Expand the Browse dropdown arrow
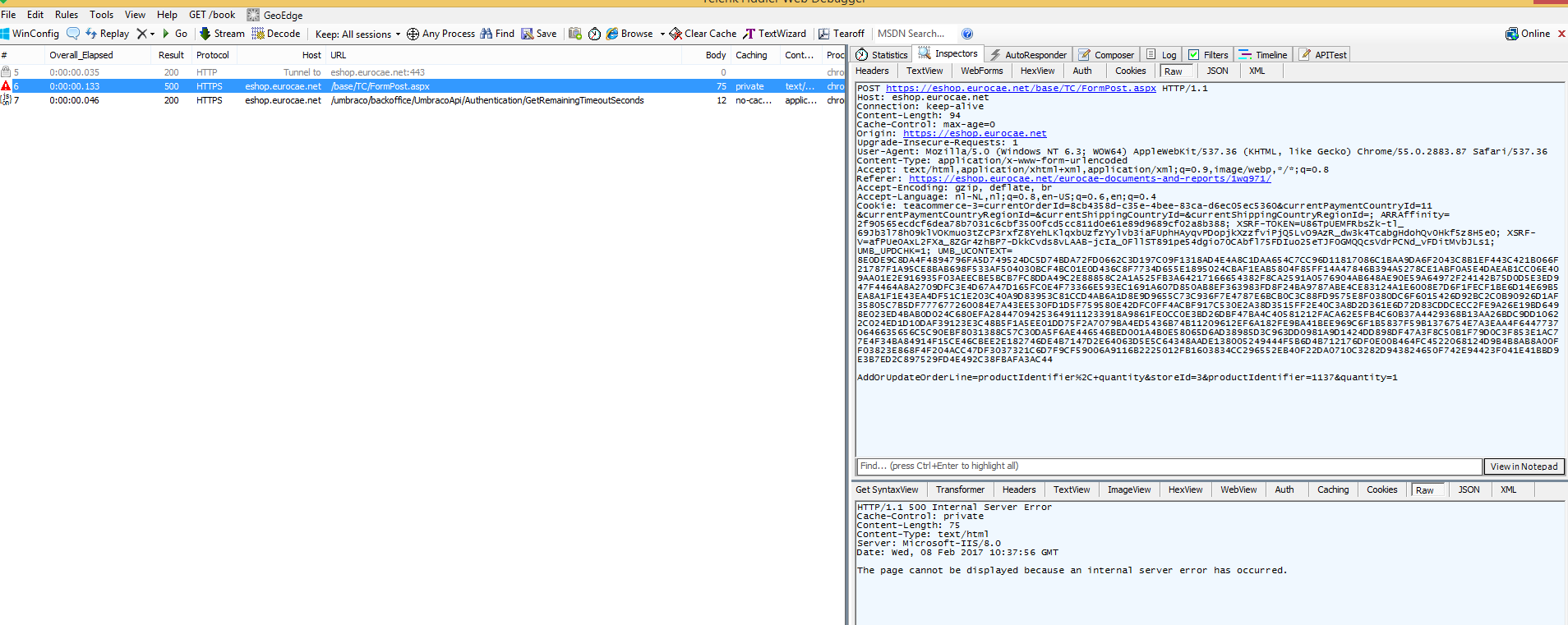Screen dimensions: 1568x625 pyautogui.click(x=662, y=34)
